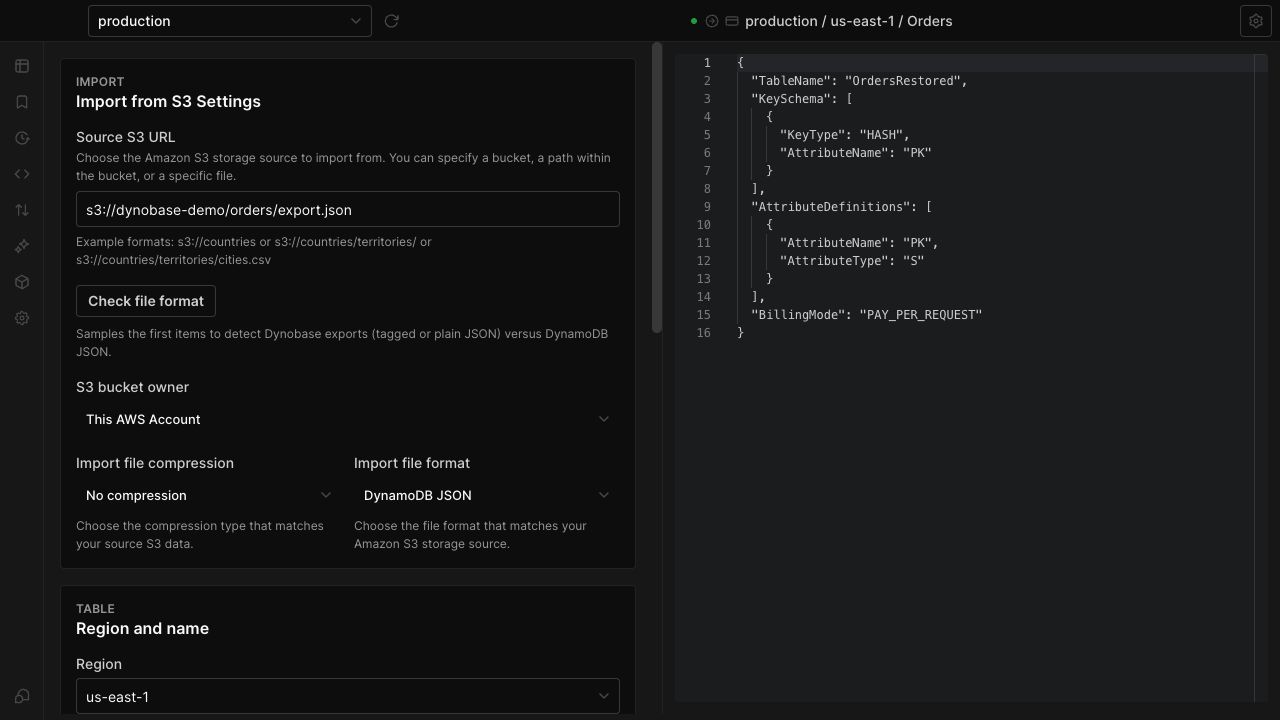Open the tables view sidebar icon
This screenshot has width=1280, height=720.
(x=22, y=66)
